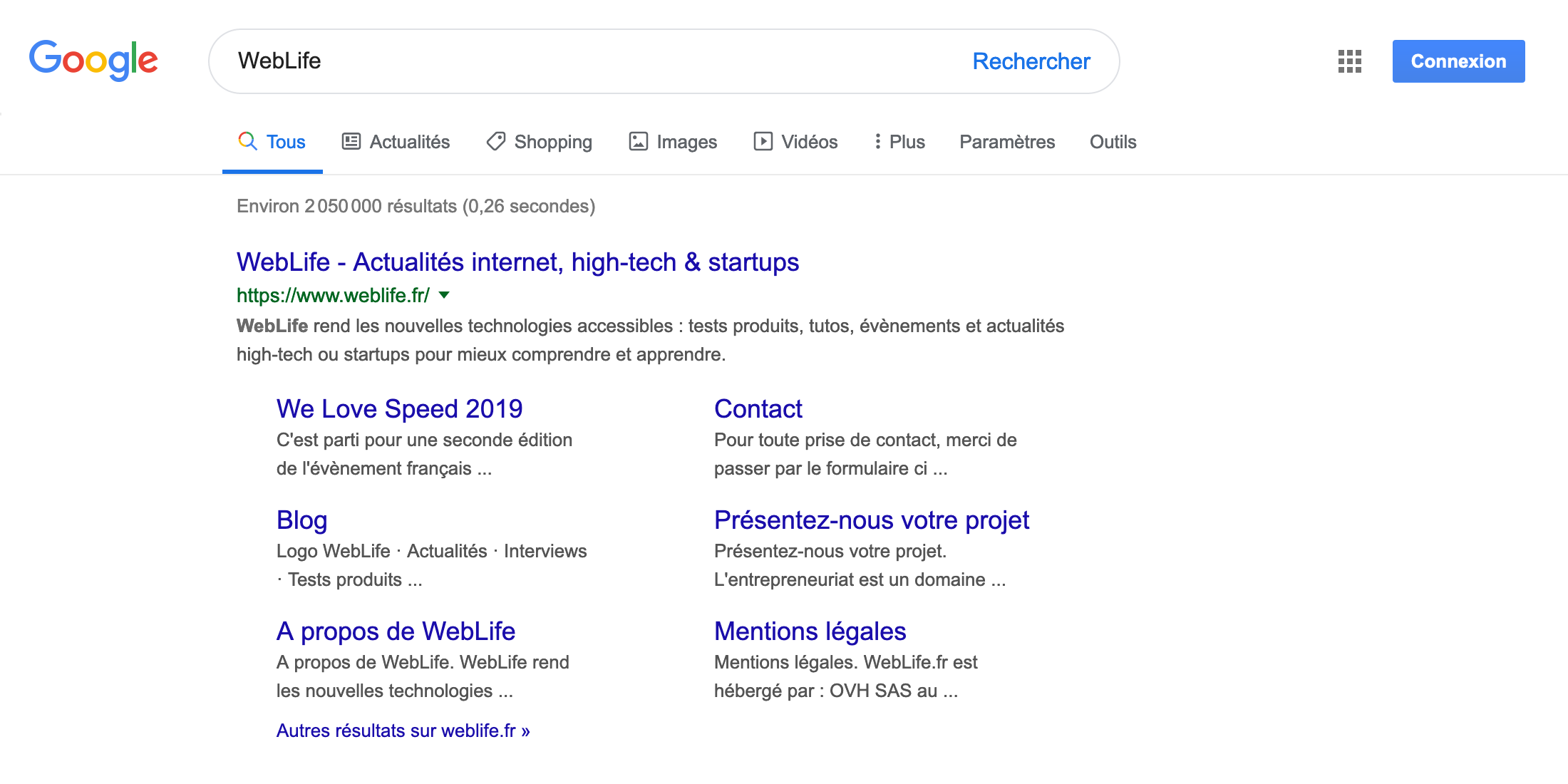Click the price tag icon beside Shopping

pos(496,141)
